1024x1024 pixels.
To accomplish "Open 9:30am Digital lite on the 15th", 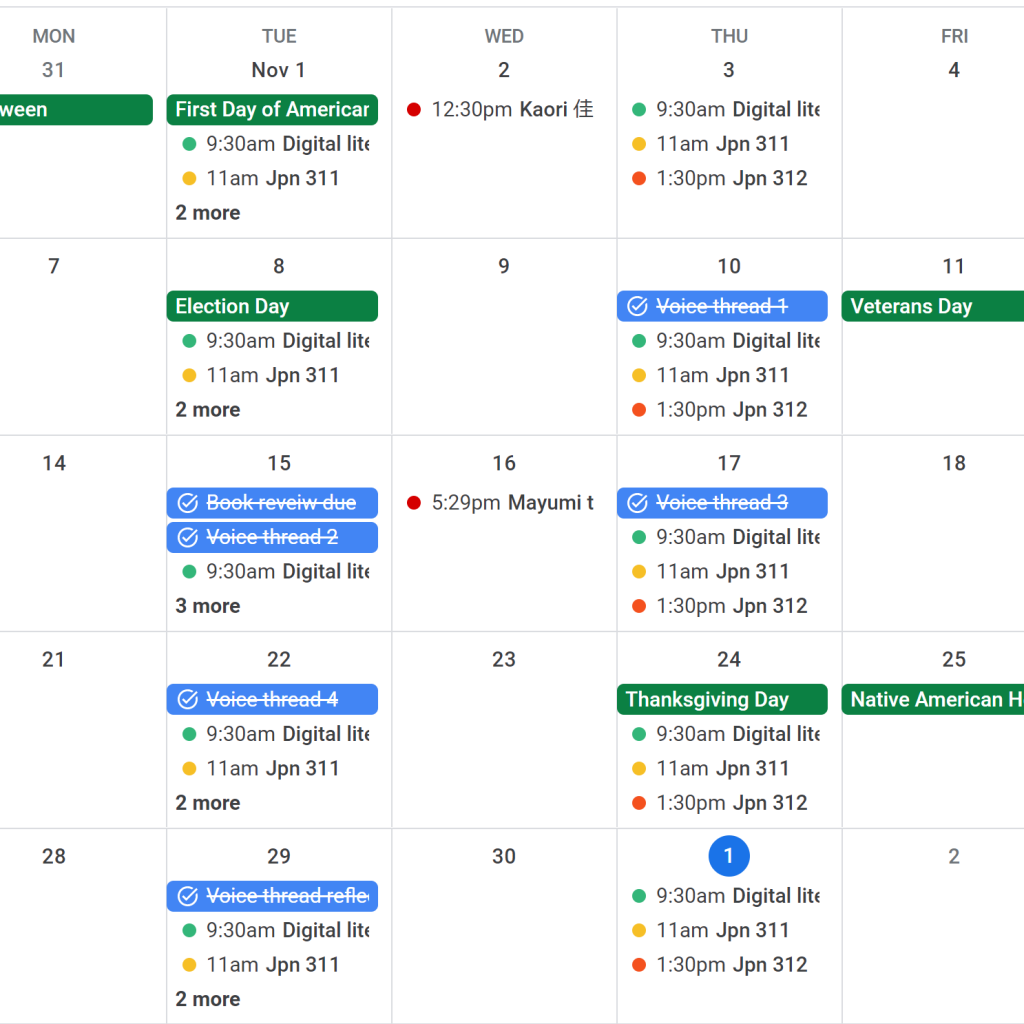I will pos(276,571).
